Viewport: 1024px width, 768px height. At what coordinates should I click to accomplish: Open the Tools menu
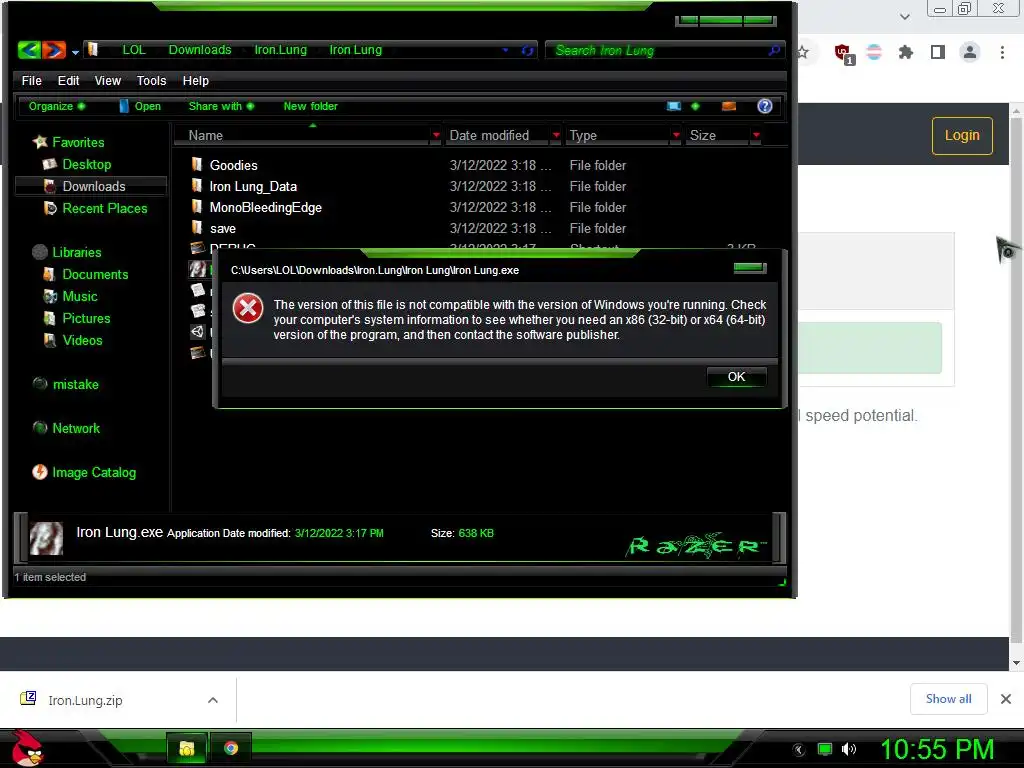point(151,80)
